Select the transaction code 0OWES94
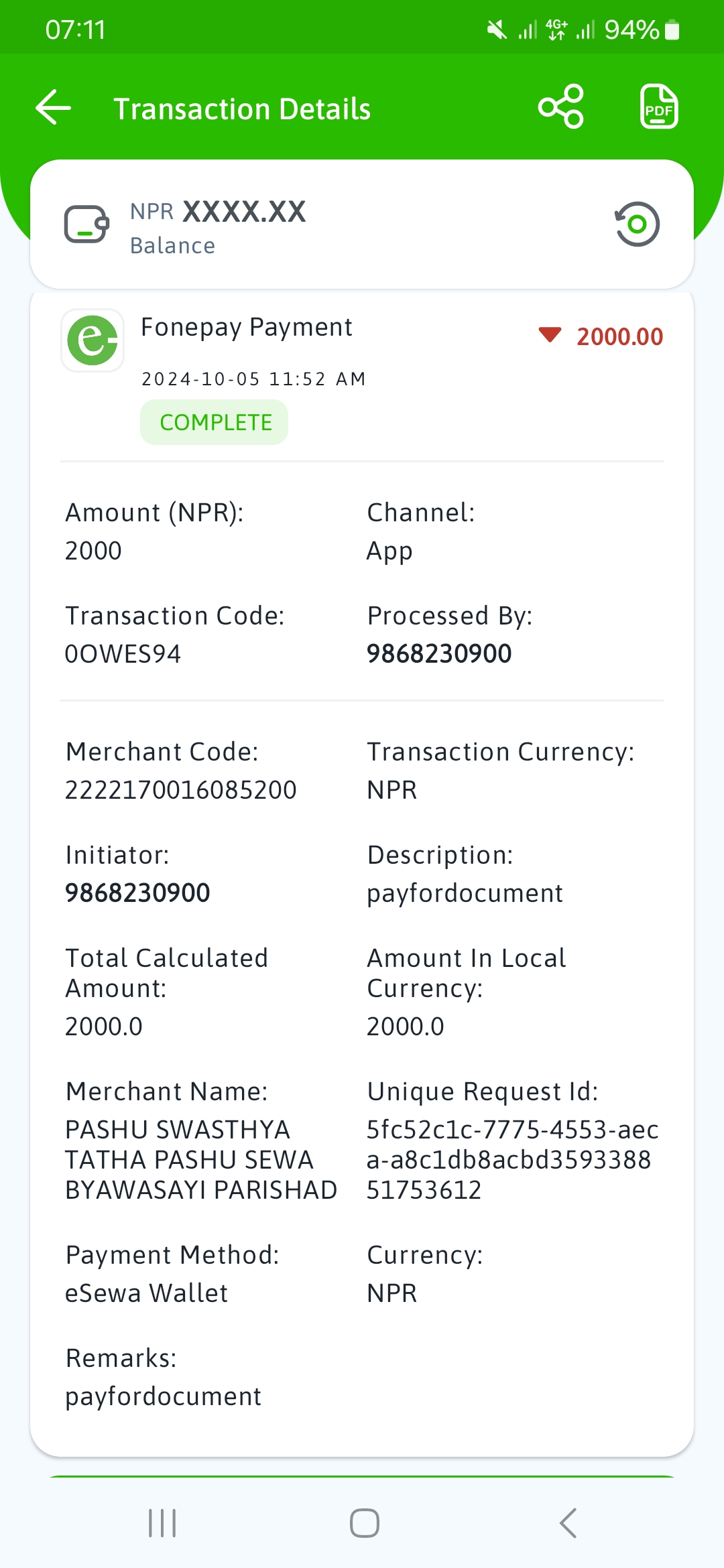The height and width of the screenshot is (1568, 724). point(123,654)
